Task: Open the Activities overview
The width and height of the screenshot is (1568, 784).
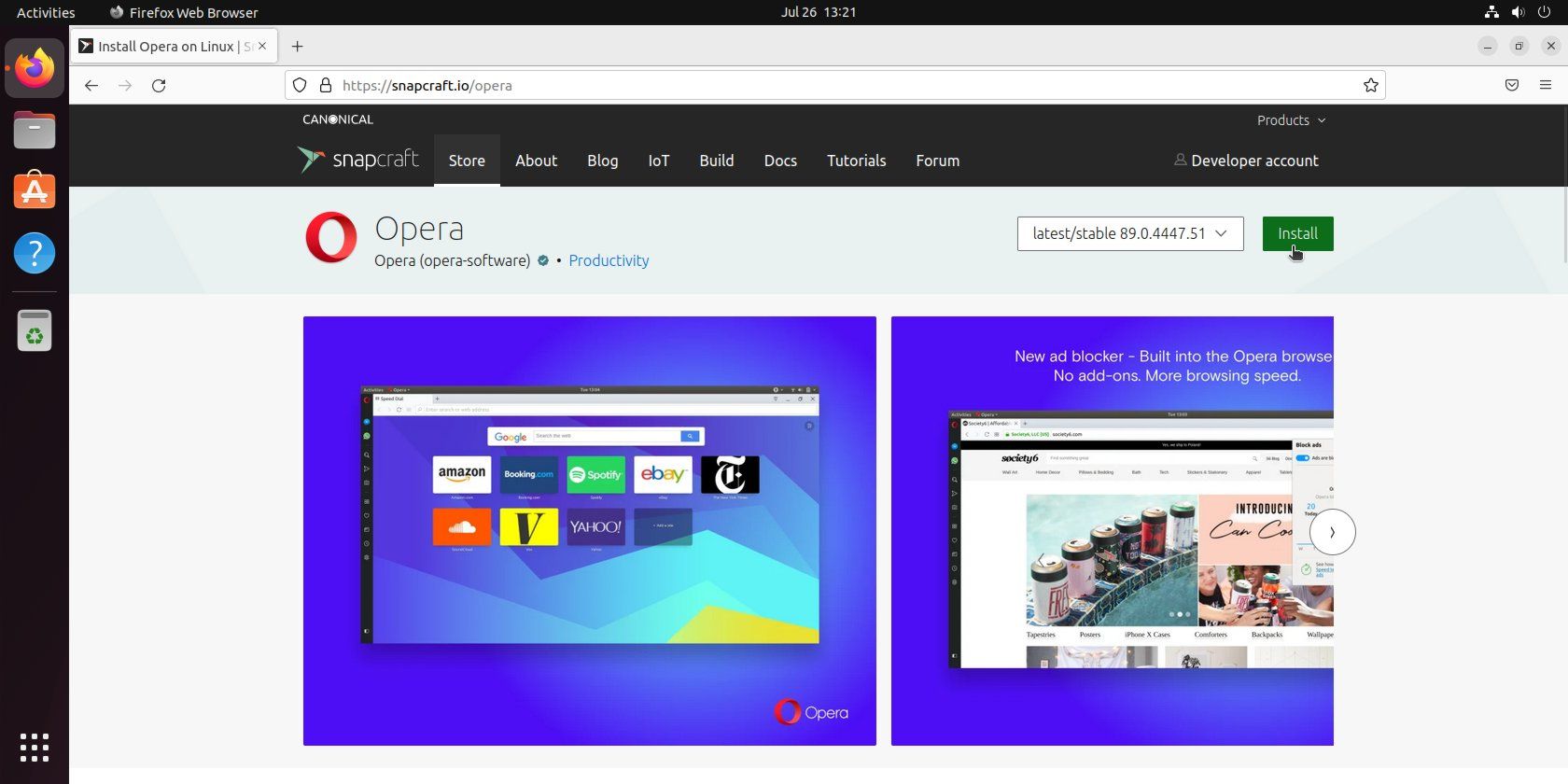Action: (x=46, y=12)
